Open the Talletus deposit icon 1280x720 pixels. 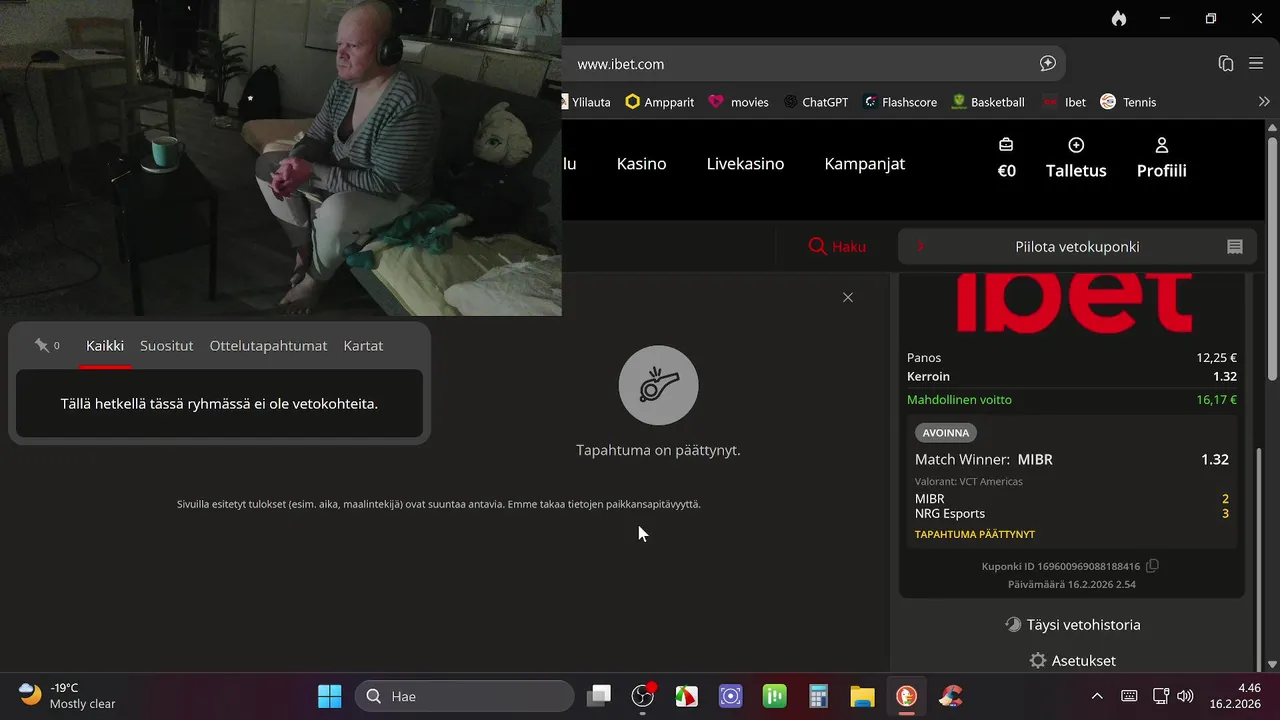coord(1076,145)
